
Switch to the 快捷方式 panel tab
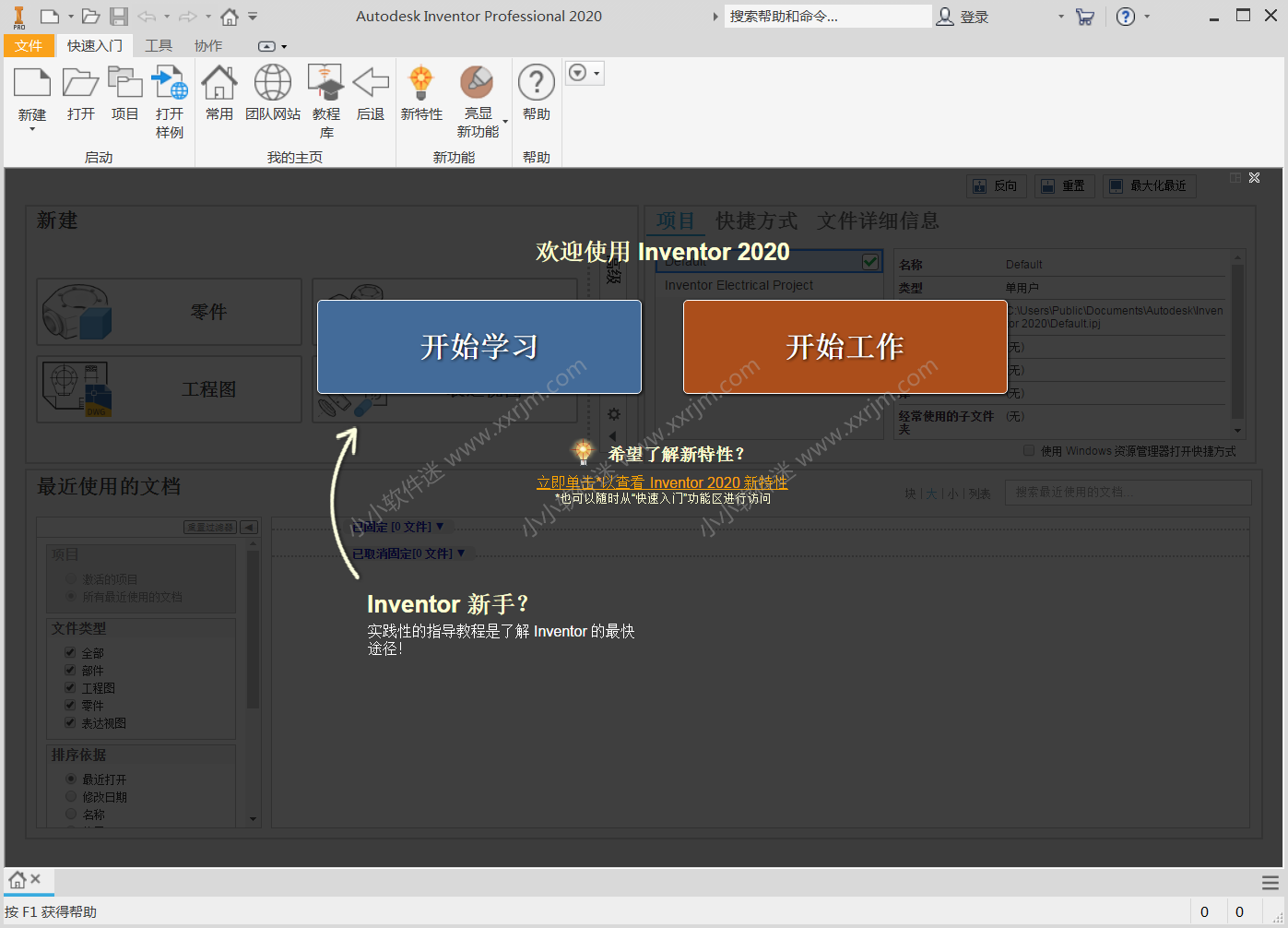[757, 220]
